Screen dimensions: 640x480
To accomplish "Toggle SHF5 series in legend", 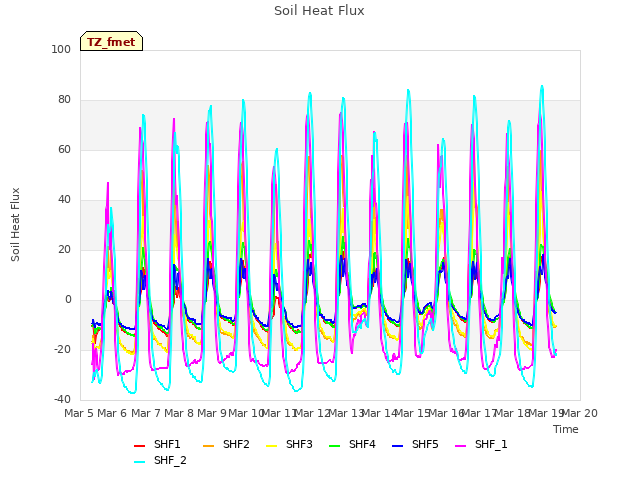I will [415, 444].
